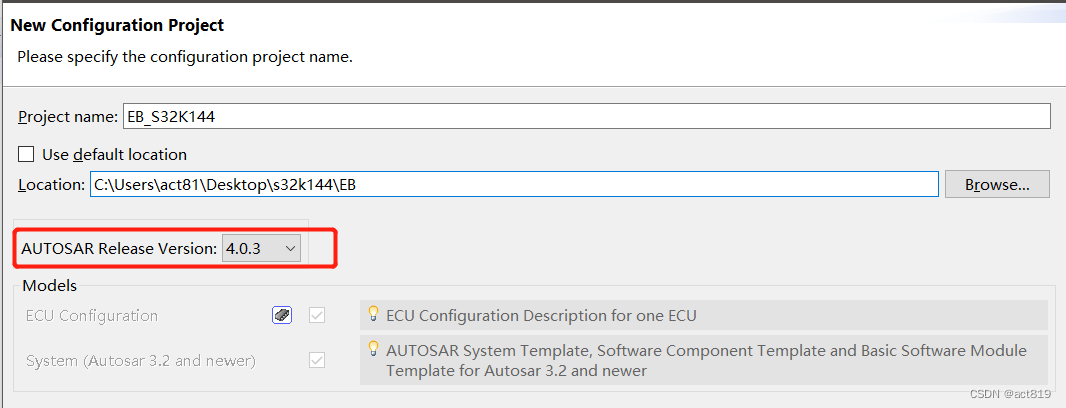Toggle the System (Autosar 3.2 and newer) checkbox
Image resolution: width=1066 pixels, height=408 pixels.
coord(317,360)
